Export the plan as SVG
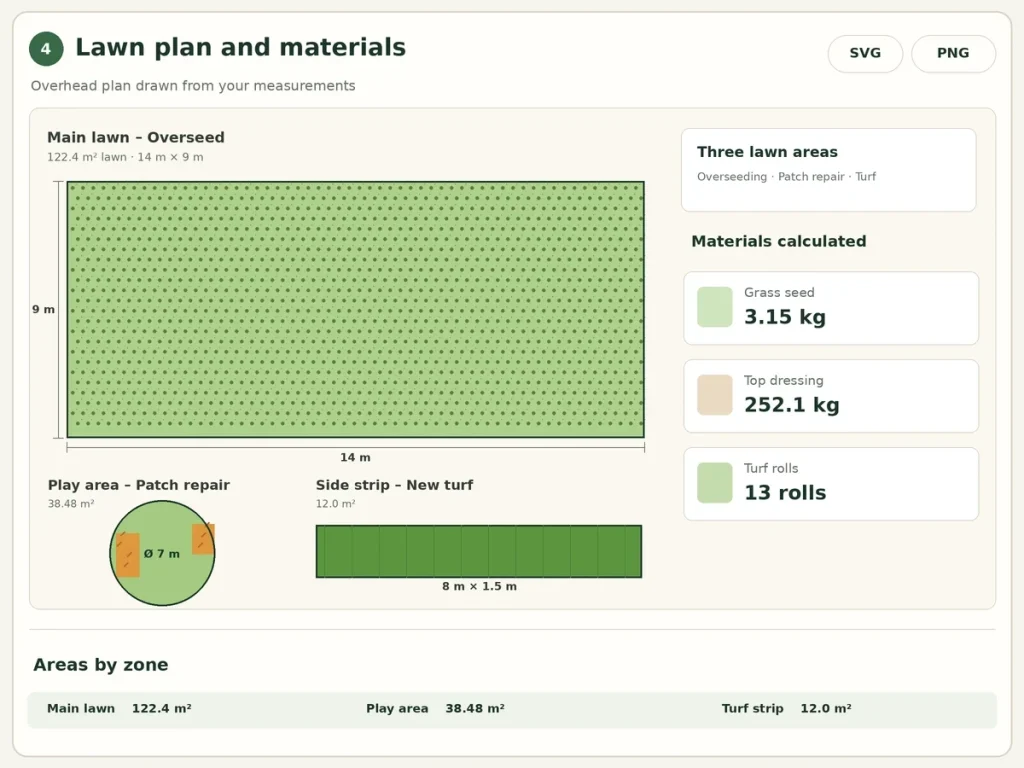This screenshot has width=1024, height=768. click(865, 53)
